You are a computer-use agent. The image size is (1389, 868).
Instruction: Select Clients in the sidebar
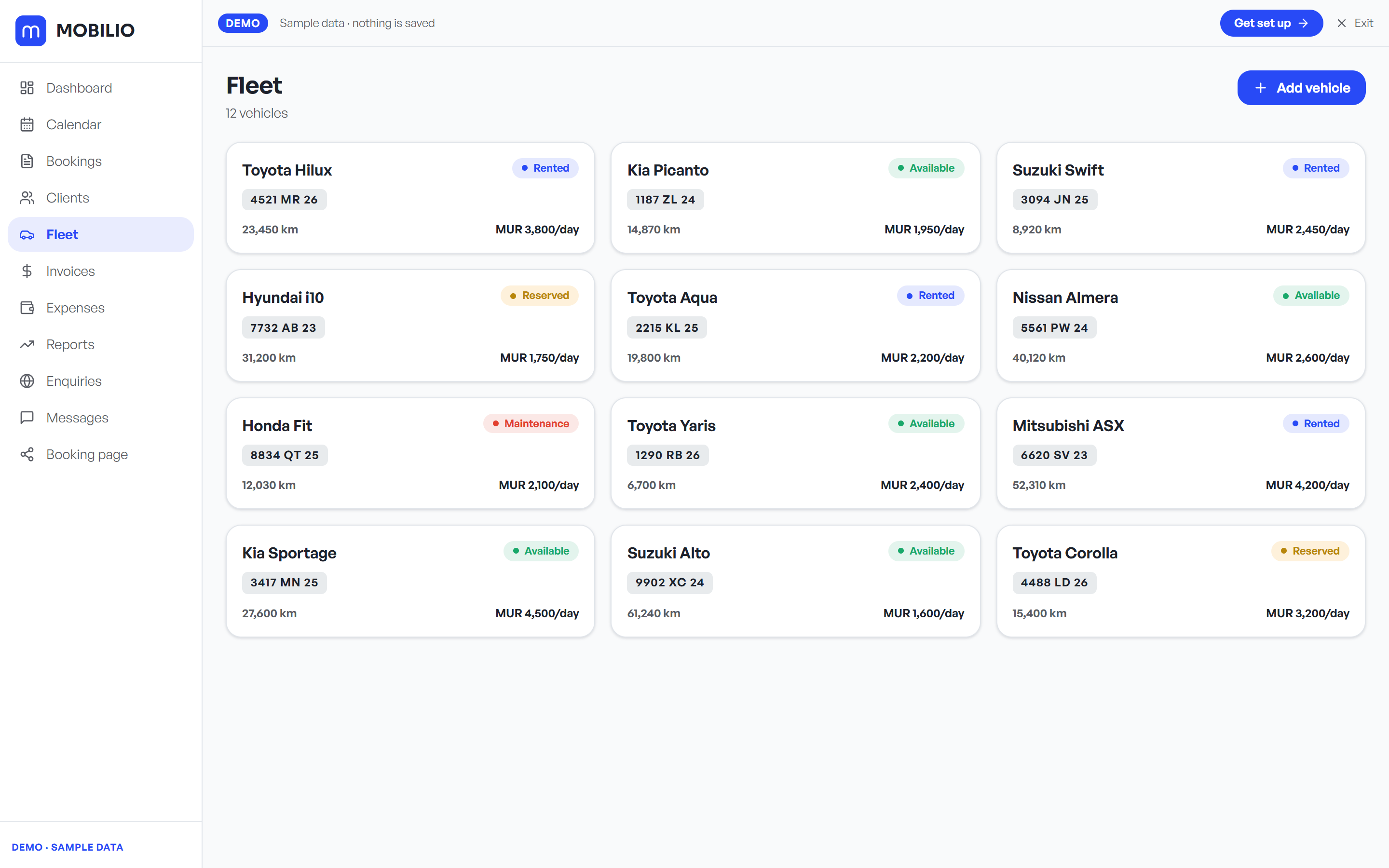pos(101,198)
